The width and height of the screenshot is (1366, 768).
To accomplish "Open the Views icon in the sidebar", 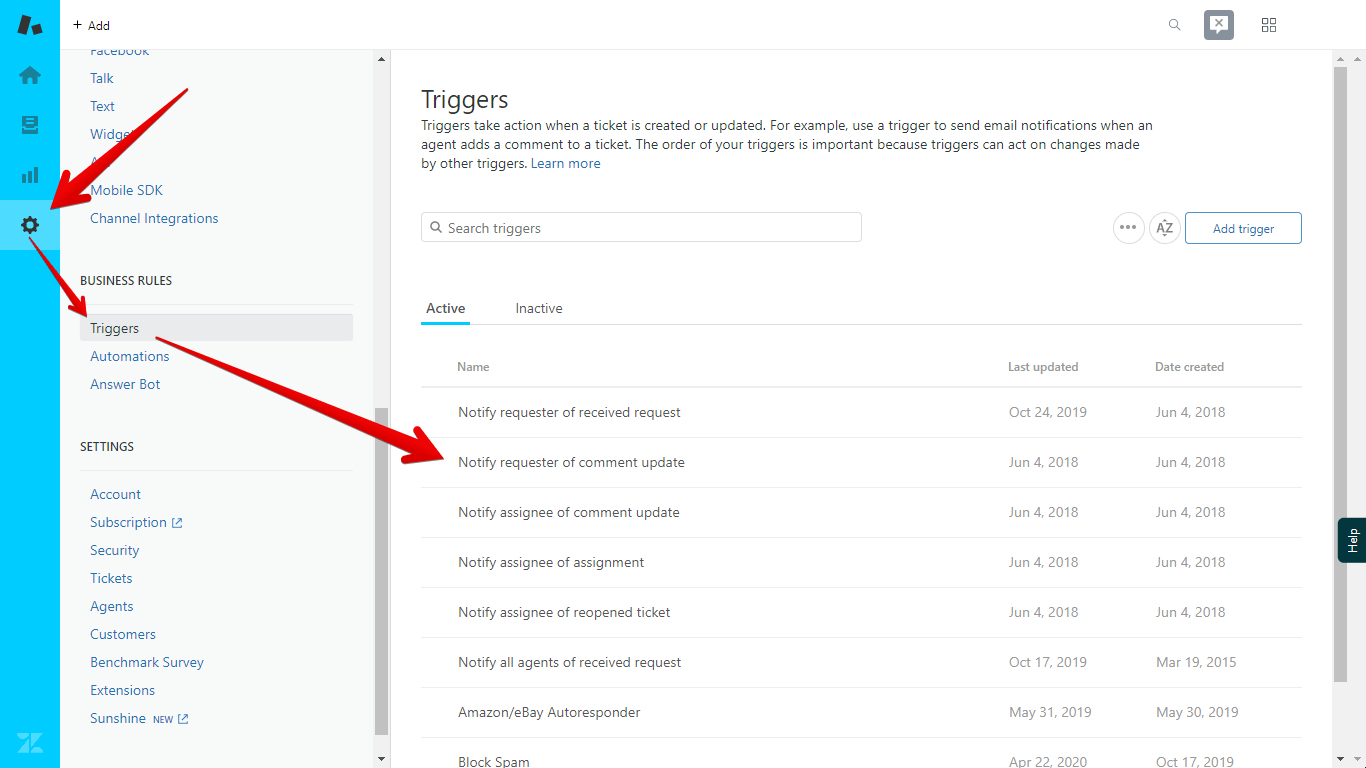I will [29, 125].
